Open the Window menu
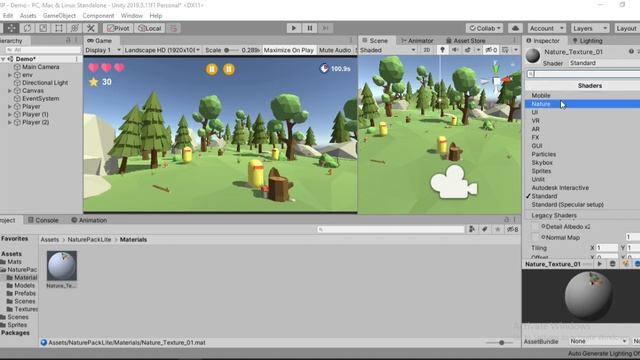This screenshot has height=360, width=640. click(x=131, y=16)
